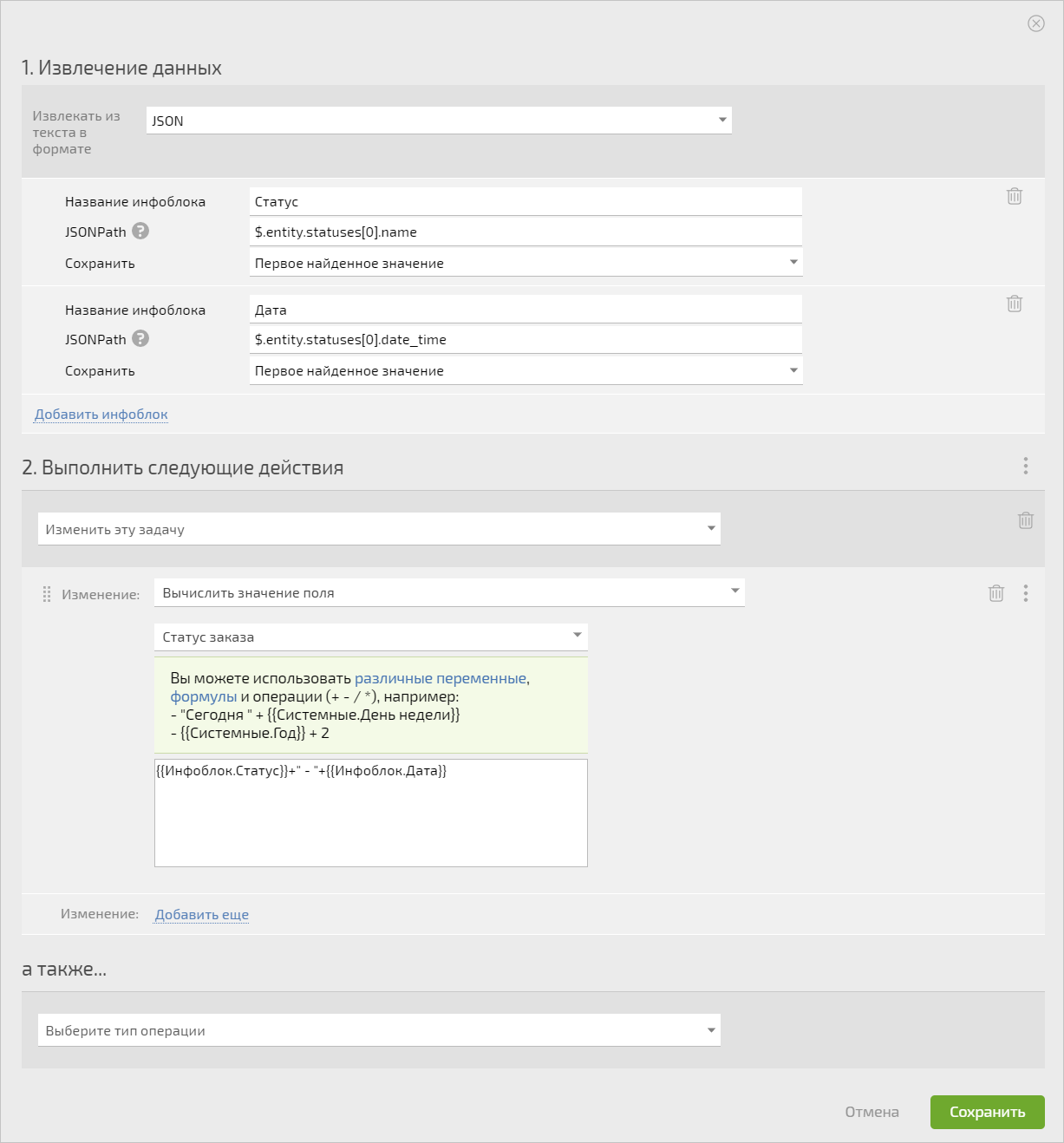This screenshot has width=1064, height=1143.
Task: Delete the Вычислить значение поля change row
Action: 996,593
